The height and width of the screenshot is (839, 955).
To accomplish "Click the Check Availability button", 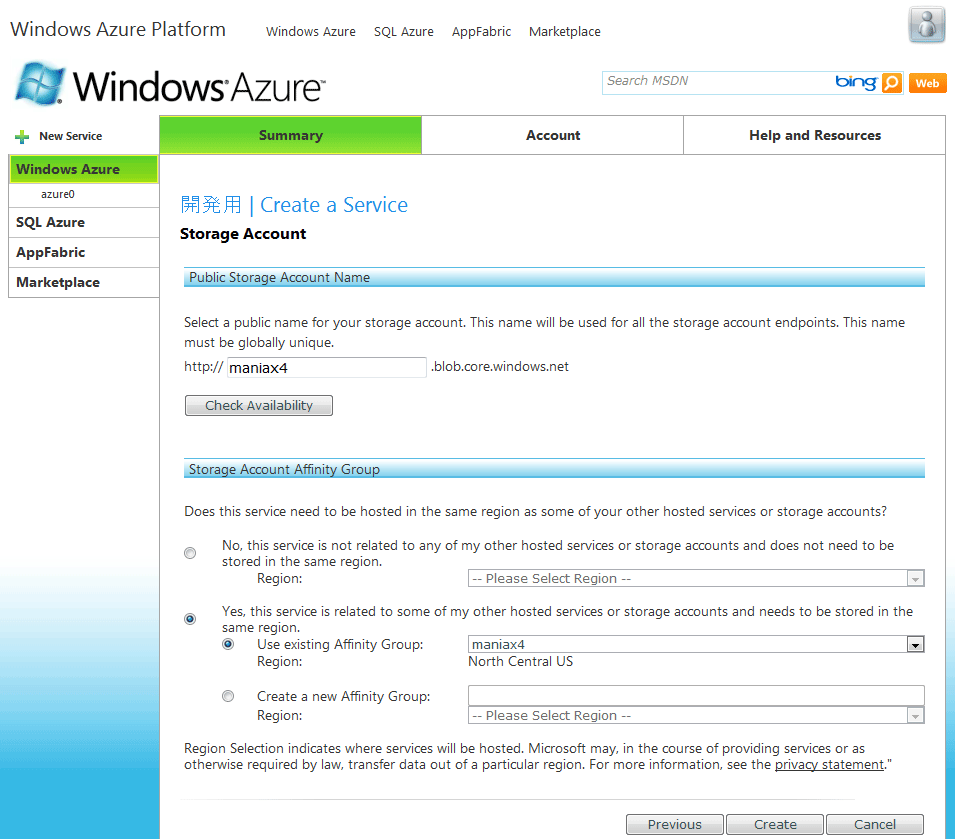I will pyautogui.click(x=259, y=405).
